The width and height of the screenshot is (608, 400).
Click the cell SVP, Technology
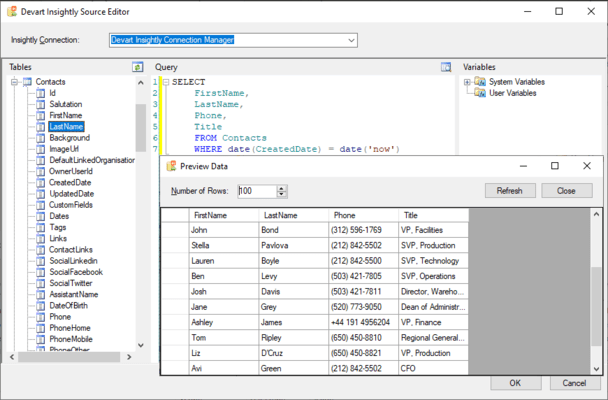click(x=434, y=261)
